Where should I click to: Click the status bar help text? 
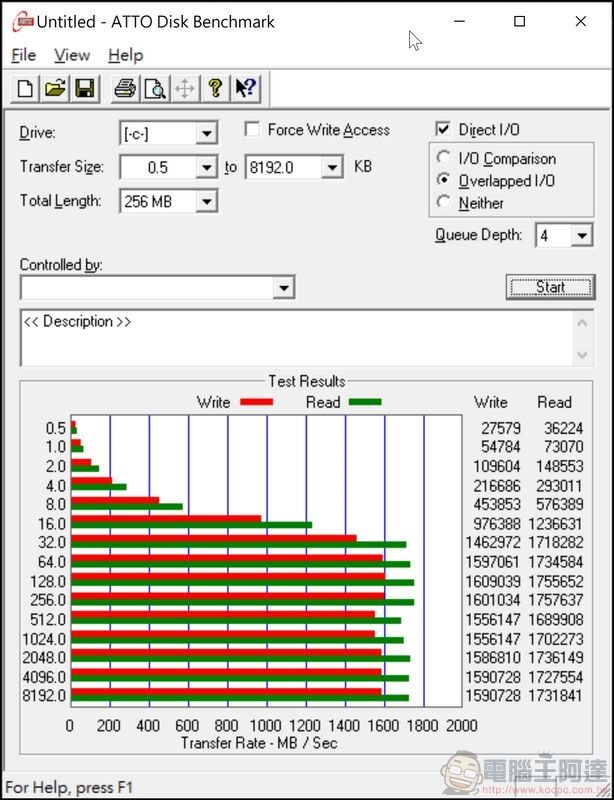click(69, 787)
